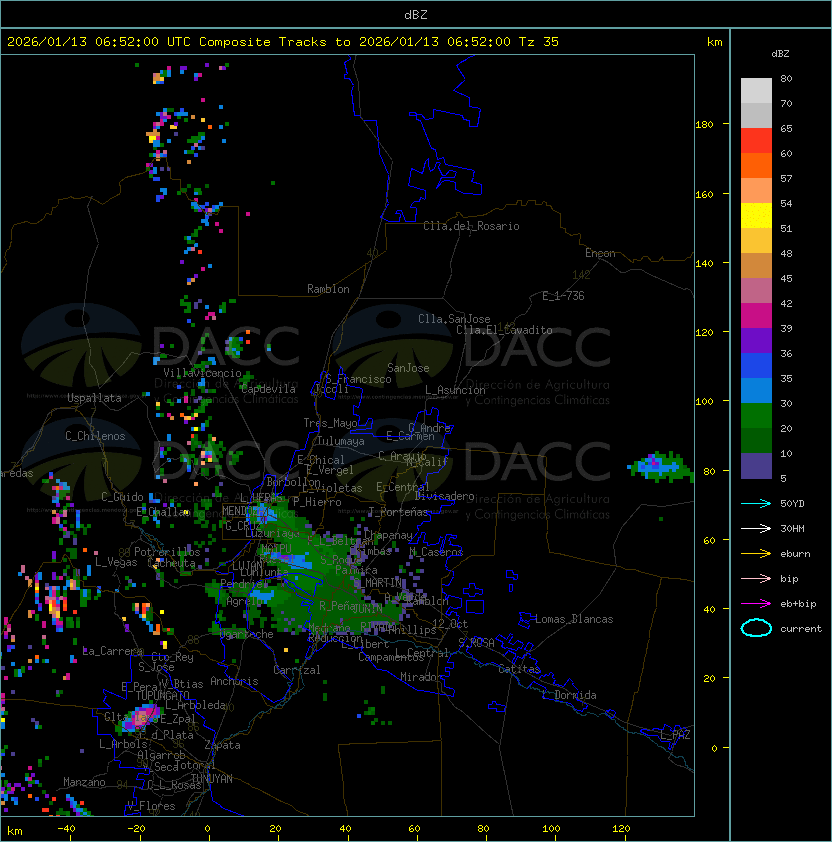
Task: Click the 'Carrizal' map label
Action: (x=297, y=670)
